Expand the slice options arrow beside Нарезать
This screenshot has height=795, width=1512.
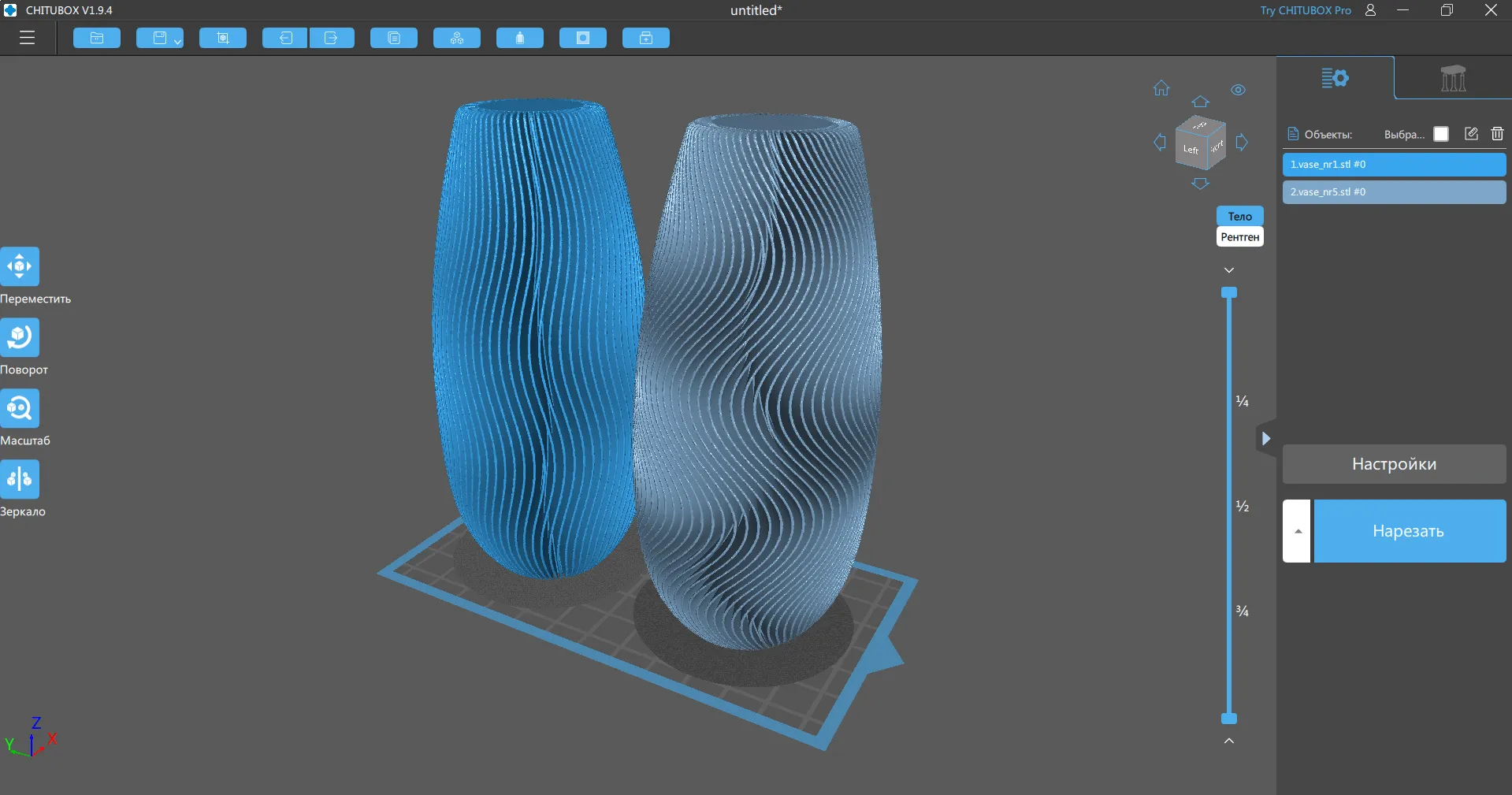coord(1297,531)
